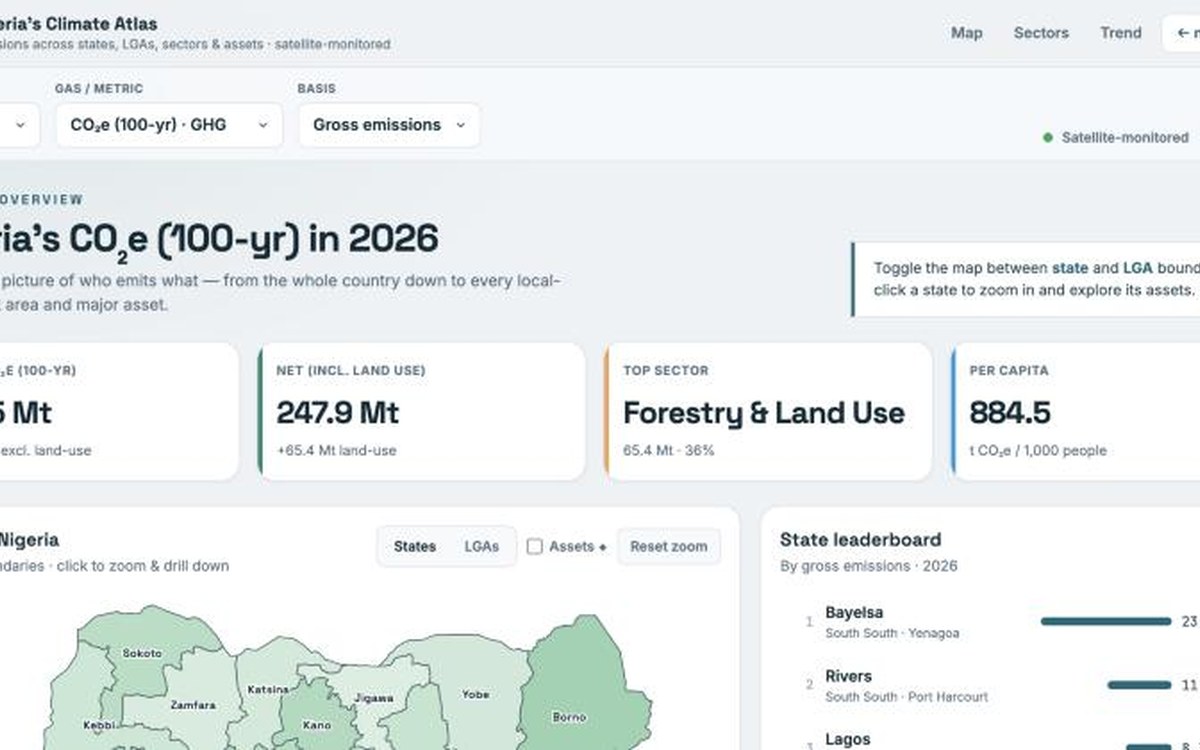Click Bayelsa emissions bar in leaderboard
The width and height of the screenshot is (1200, 750).
tap(1105, 621)
